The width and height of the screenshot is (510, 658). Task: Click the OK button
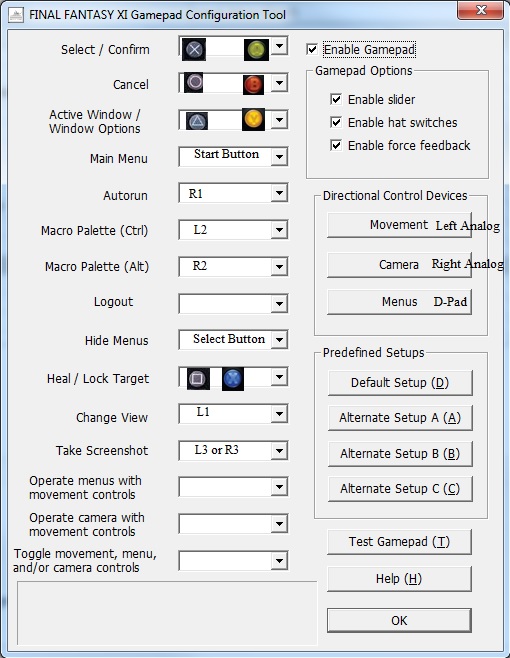(x=399, y=620)
